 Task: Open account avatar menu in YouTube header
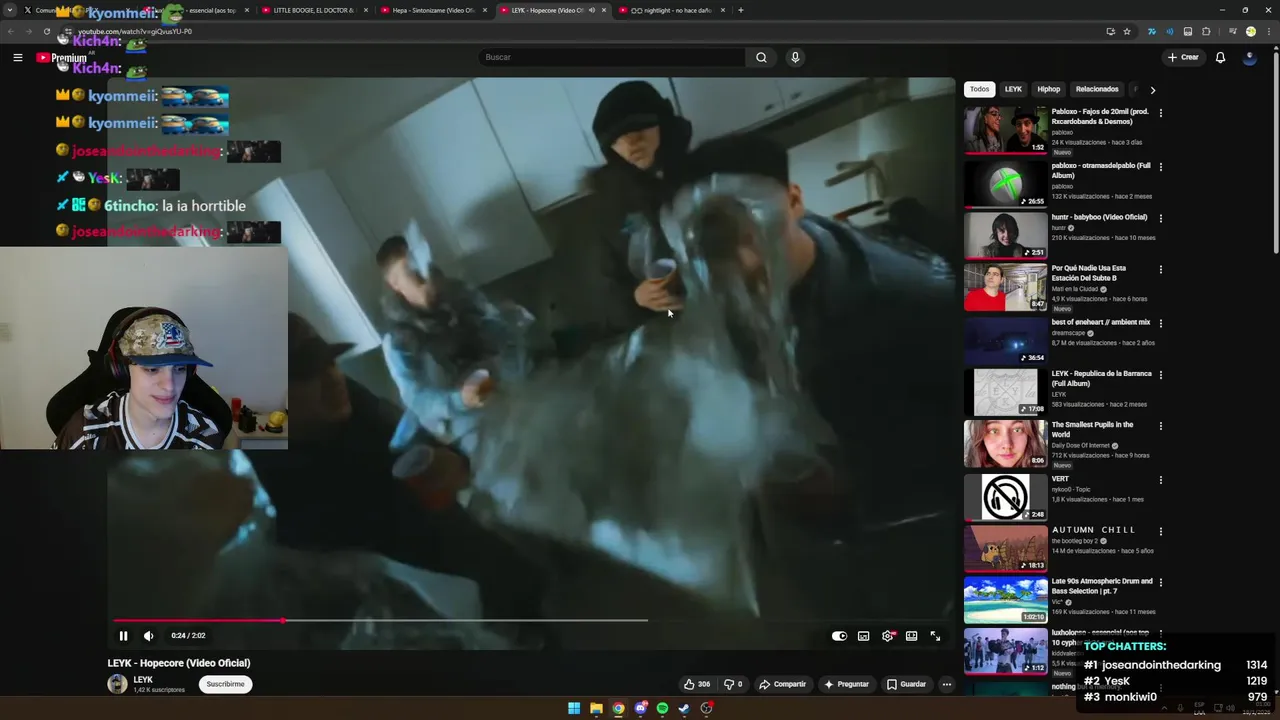(1249, 57)
